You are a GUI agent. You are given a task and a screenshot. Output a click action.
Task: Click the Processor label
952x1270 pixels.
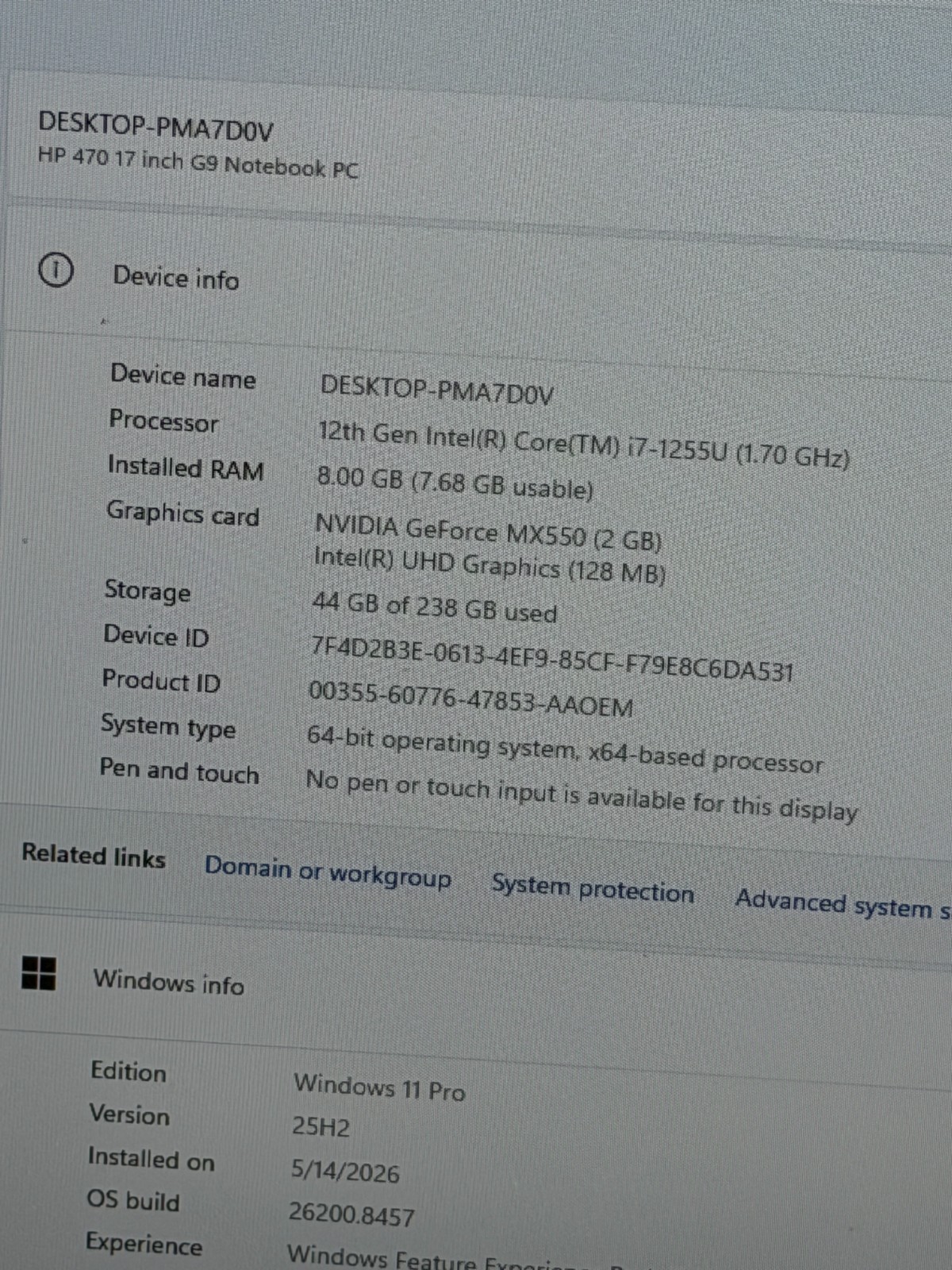point(163,421)
